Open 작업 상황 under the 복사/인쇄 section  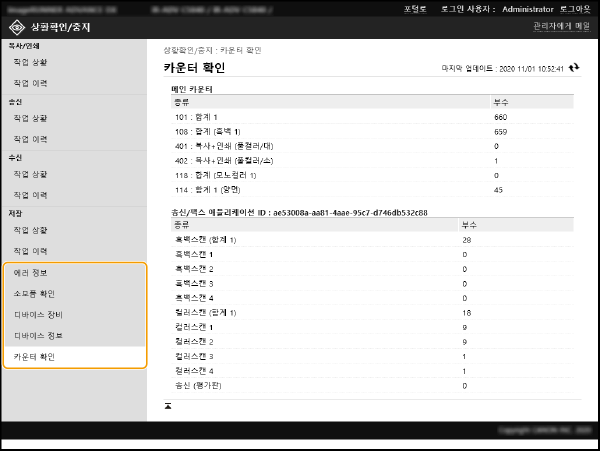[x=31, y=62]
